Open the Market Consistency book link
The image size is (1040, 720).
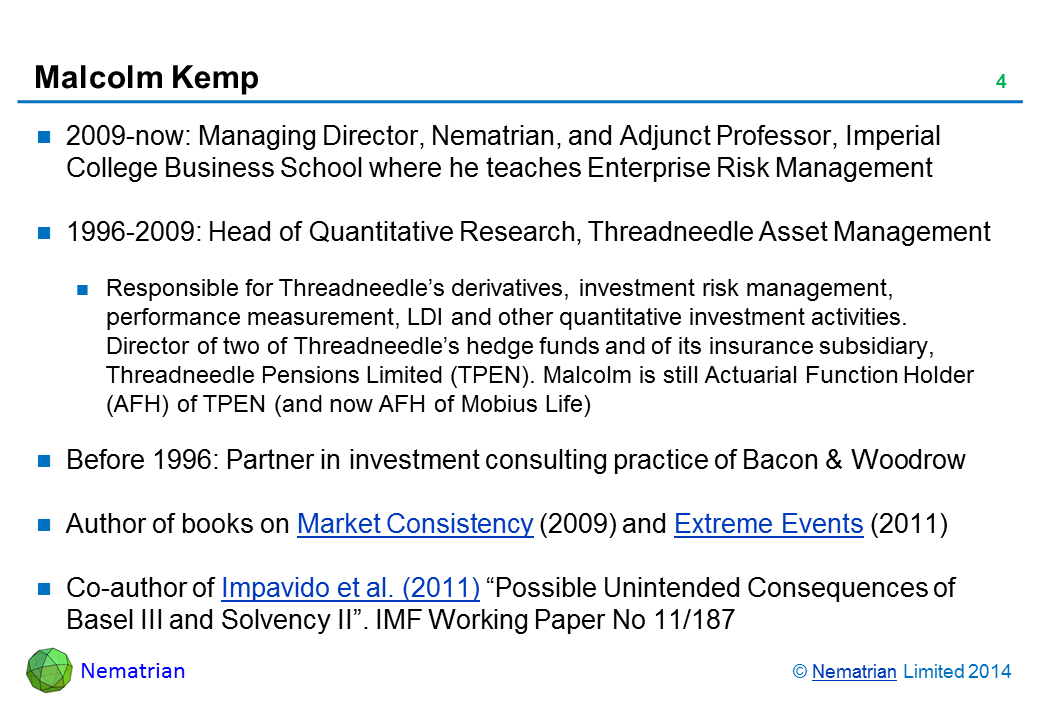tap(415, 524)
